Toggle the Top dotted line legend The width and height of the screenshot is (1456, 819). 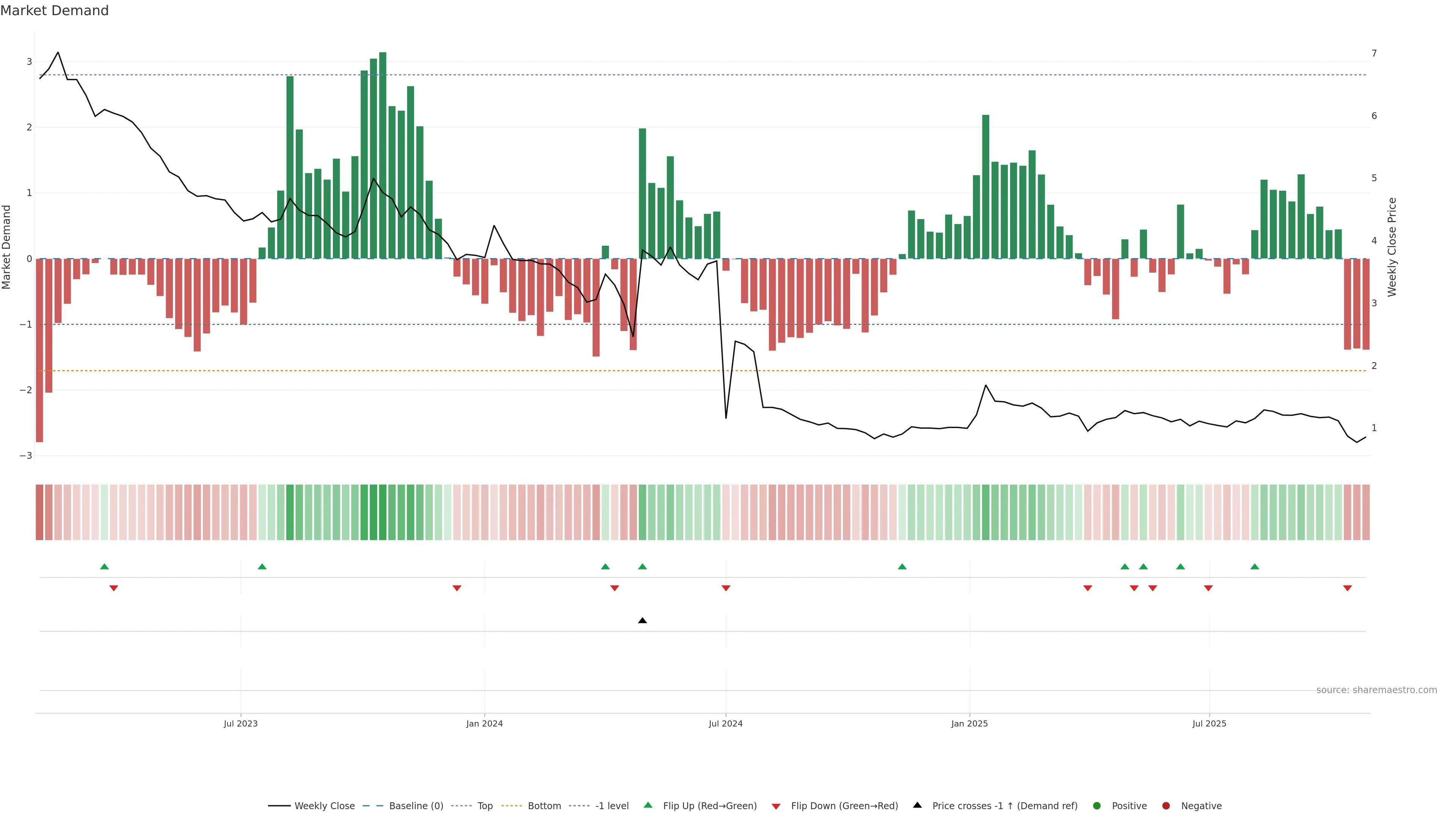pos(485,805)
